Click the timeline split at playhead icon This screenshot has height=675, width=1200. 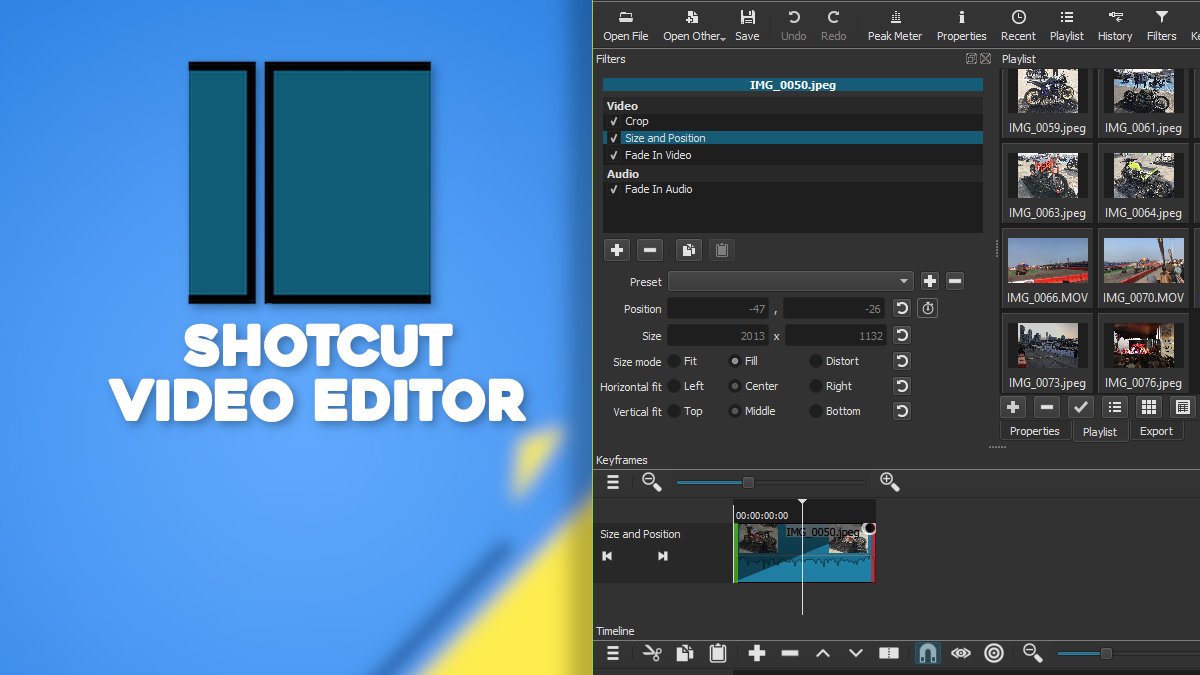coord(889,653)
